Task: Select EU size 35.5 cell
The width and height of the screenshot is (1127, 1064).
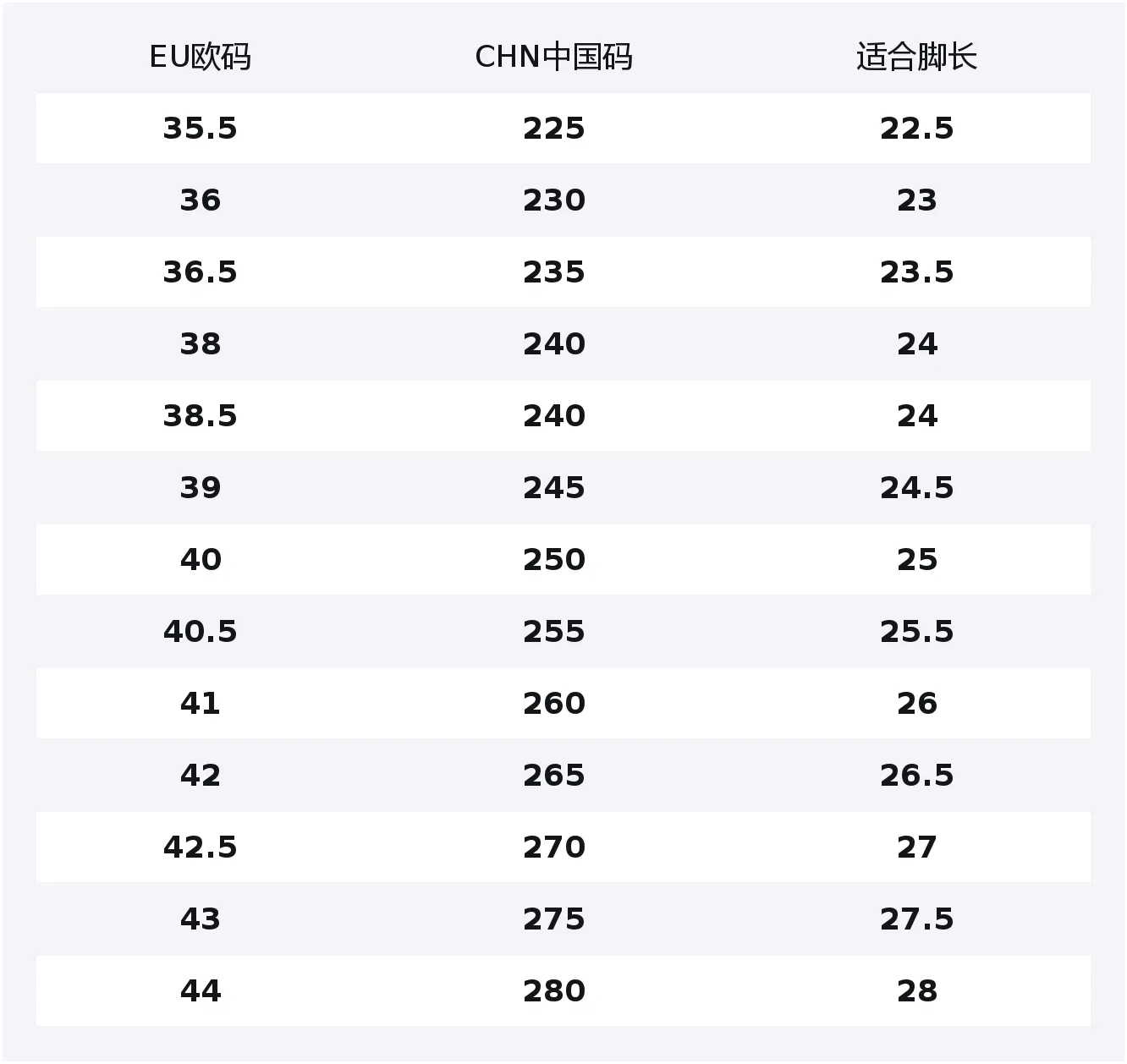Action: point(201,129)
